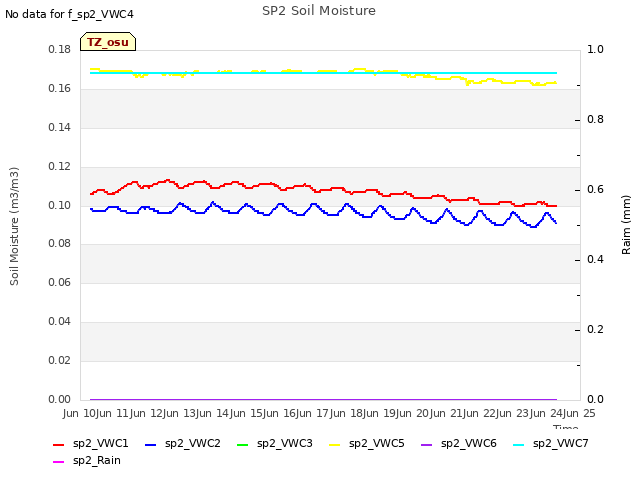Click the Raim (mm) right axis label
640x480 pixels.
626,225
